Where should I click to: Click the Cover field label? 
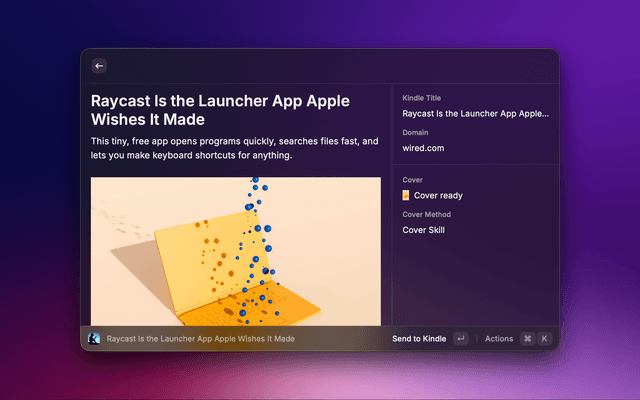click(x=412, y=180)
